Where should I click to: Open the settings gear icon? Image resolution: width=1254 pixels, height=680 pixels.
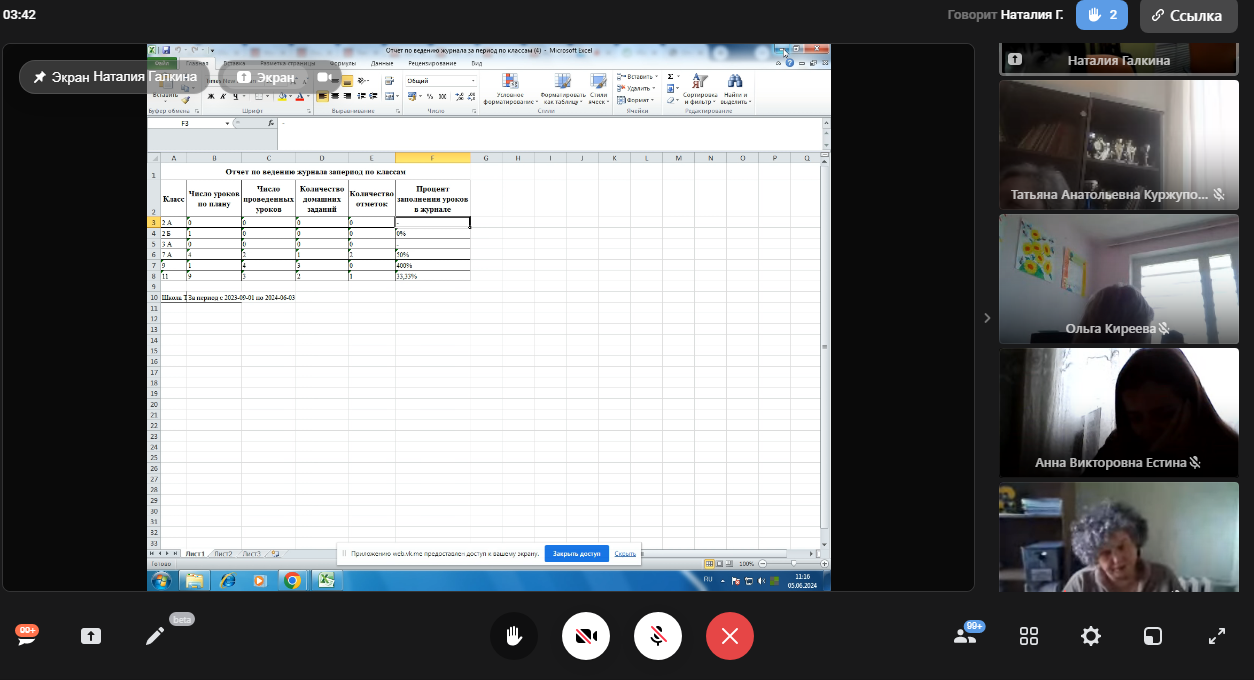point(1091,636)
